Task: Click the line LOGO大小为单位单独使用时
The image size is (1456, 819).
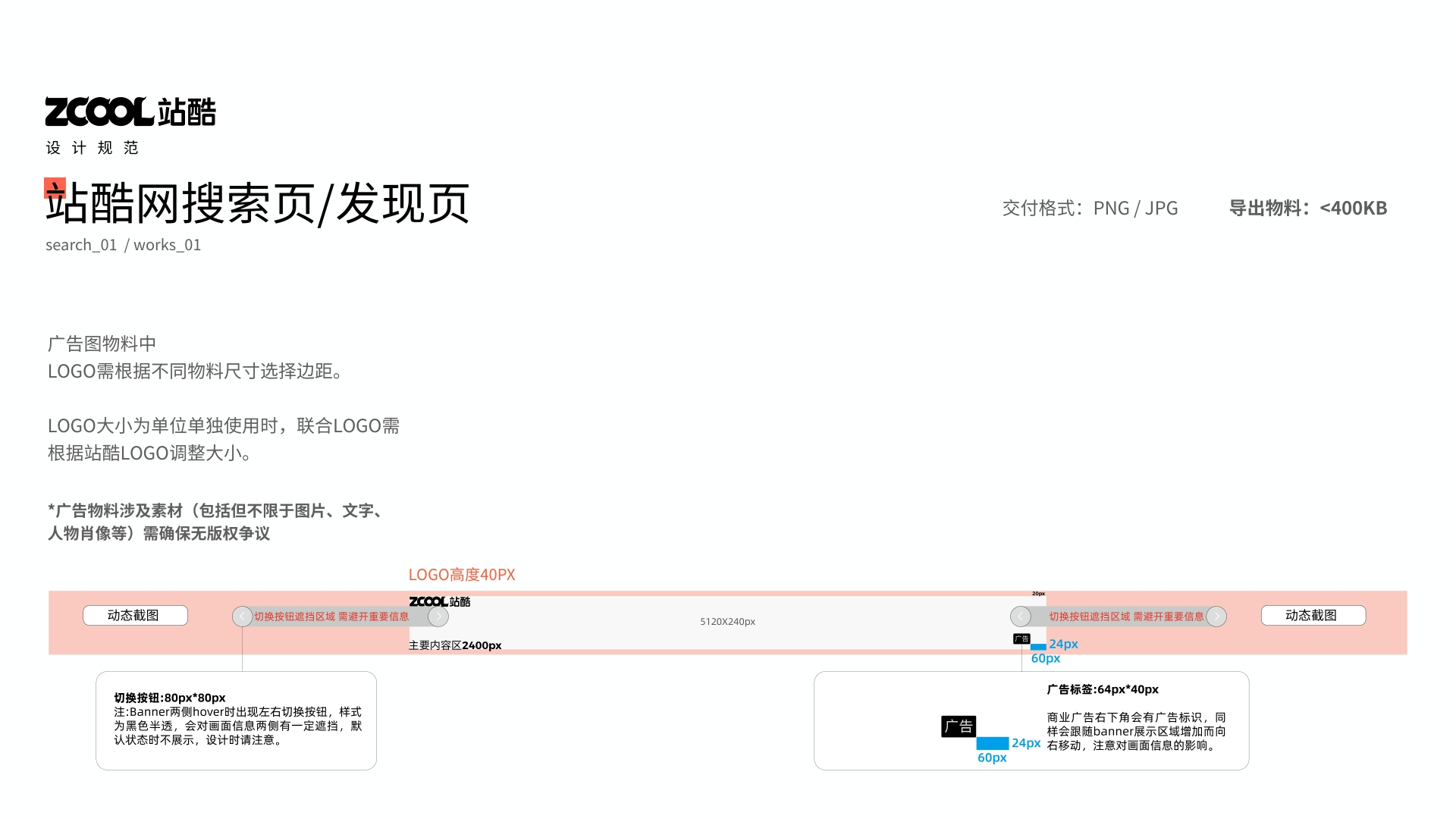Action: (224, 425)
